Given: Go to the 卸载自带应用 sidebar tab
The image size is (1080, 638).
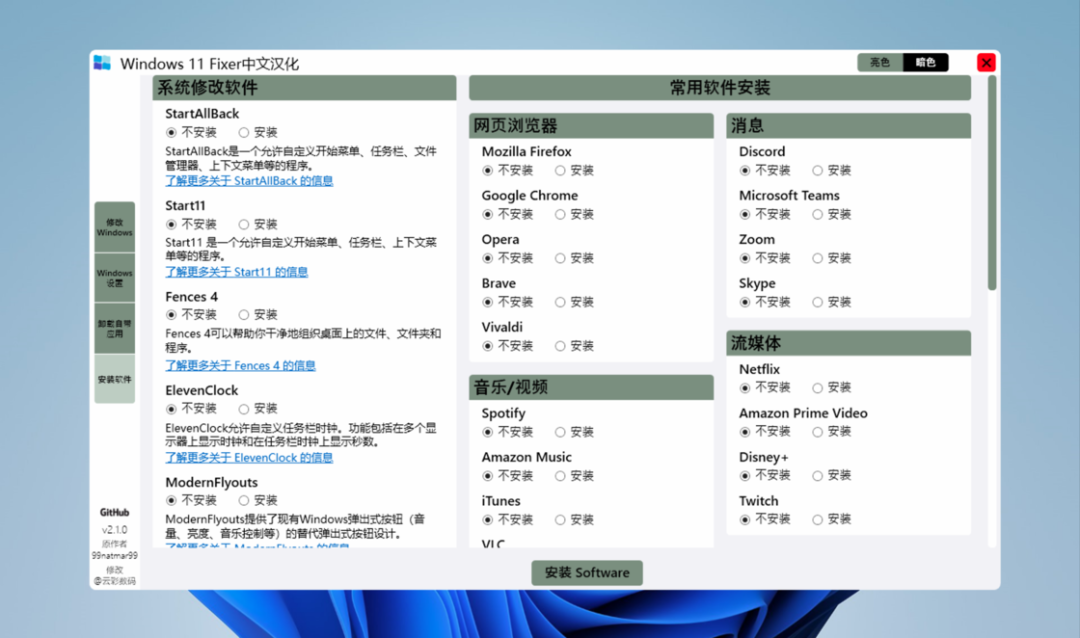Looking at the screenshot, I should (x=114, y=329).
